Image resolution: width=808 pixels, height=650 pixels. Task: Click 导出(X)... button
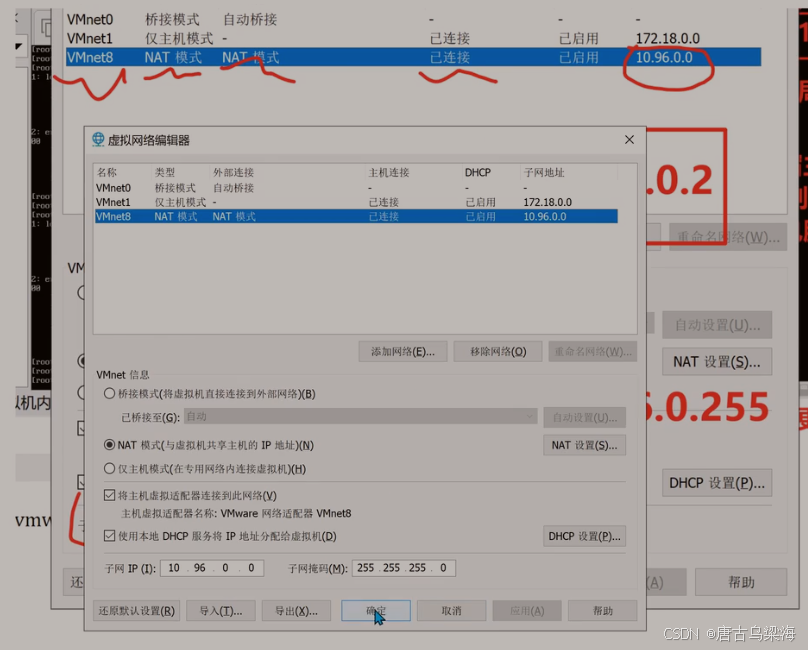[296, 611]
